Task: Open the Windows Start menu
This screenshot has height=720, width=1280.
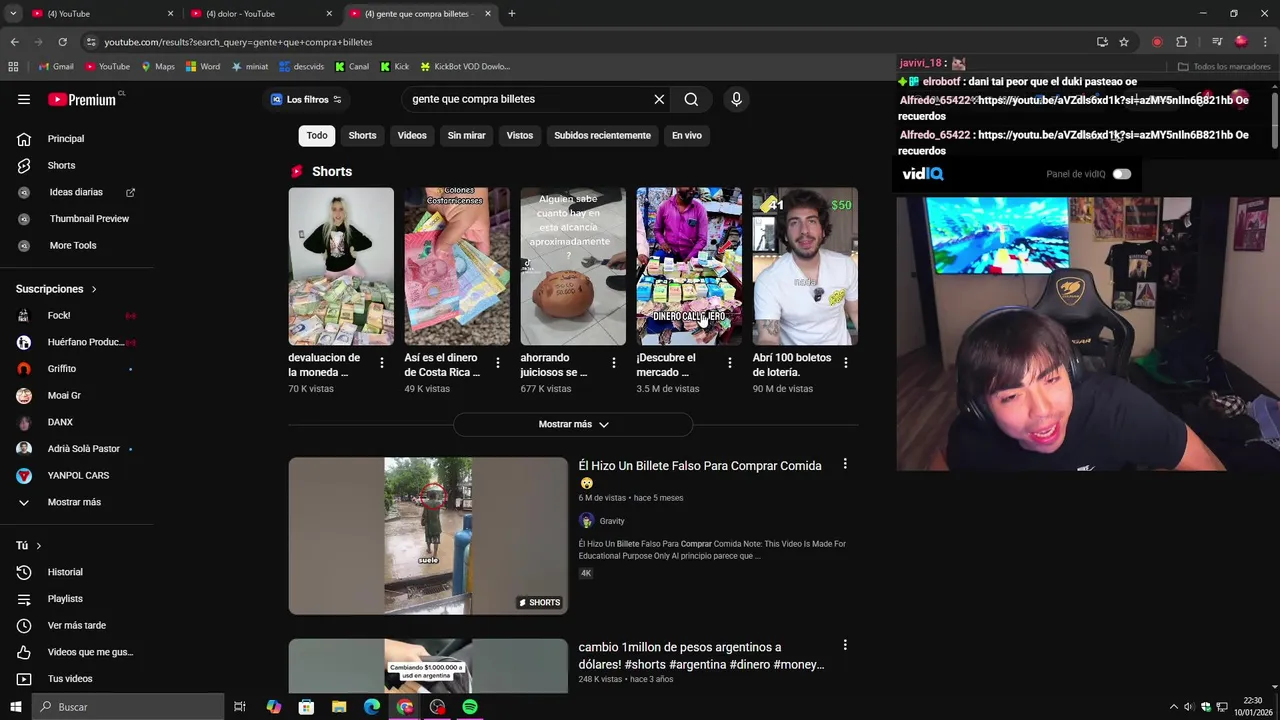Action: click(15, 707)
